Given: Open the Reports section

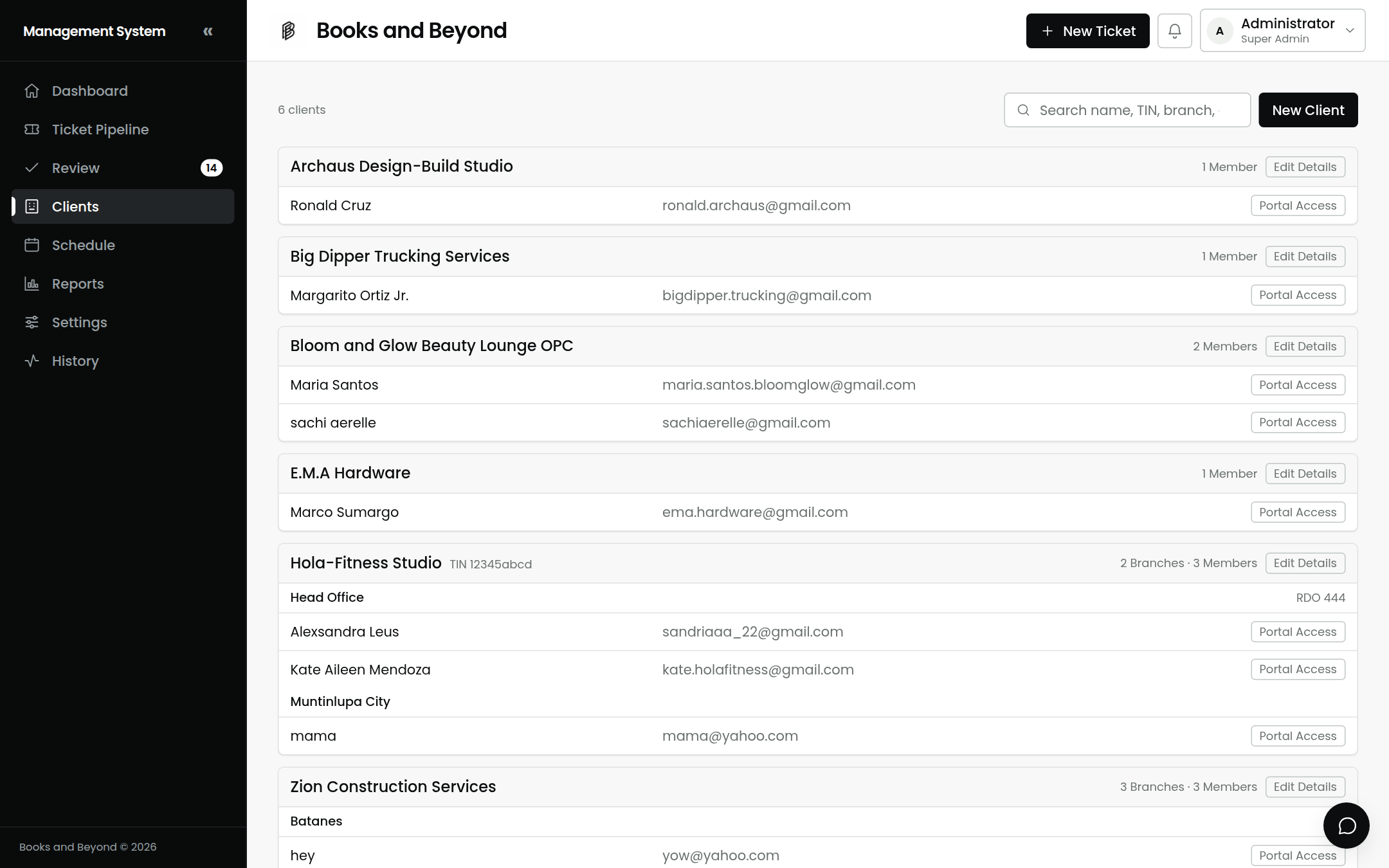Looking at the screenshot, I should click(x=123, y=284).
